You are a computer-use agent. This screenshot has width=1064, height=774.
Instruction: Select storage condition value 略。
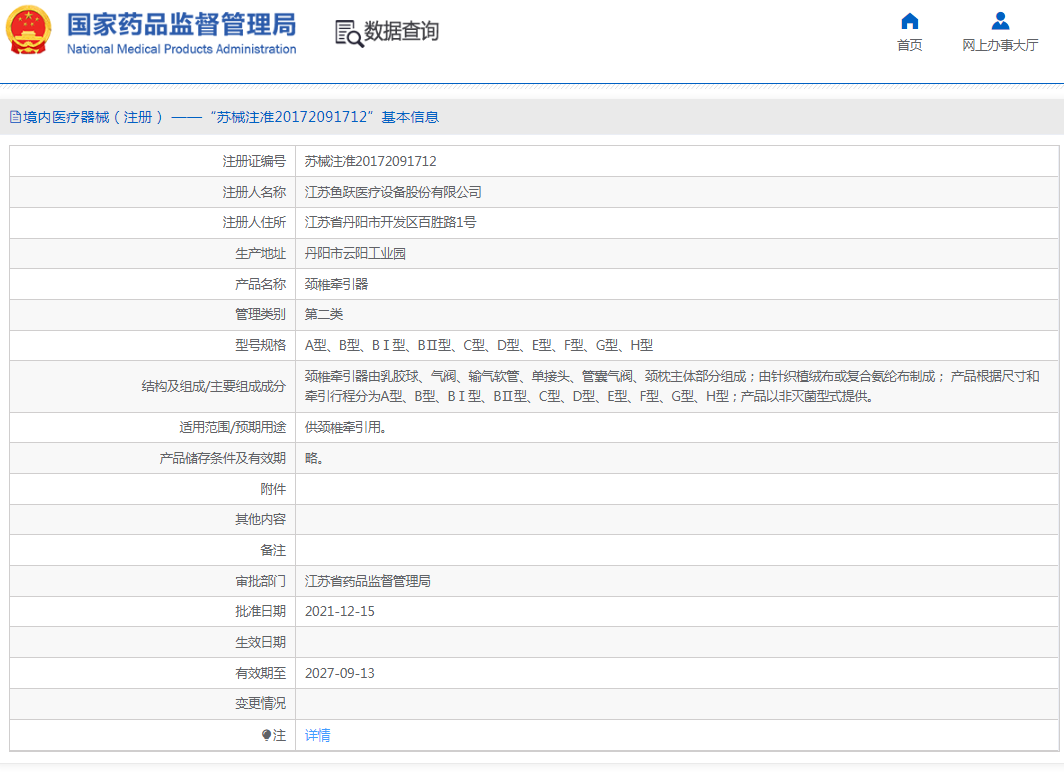[x=314, y=458]
